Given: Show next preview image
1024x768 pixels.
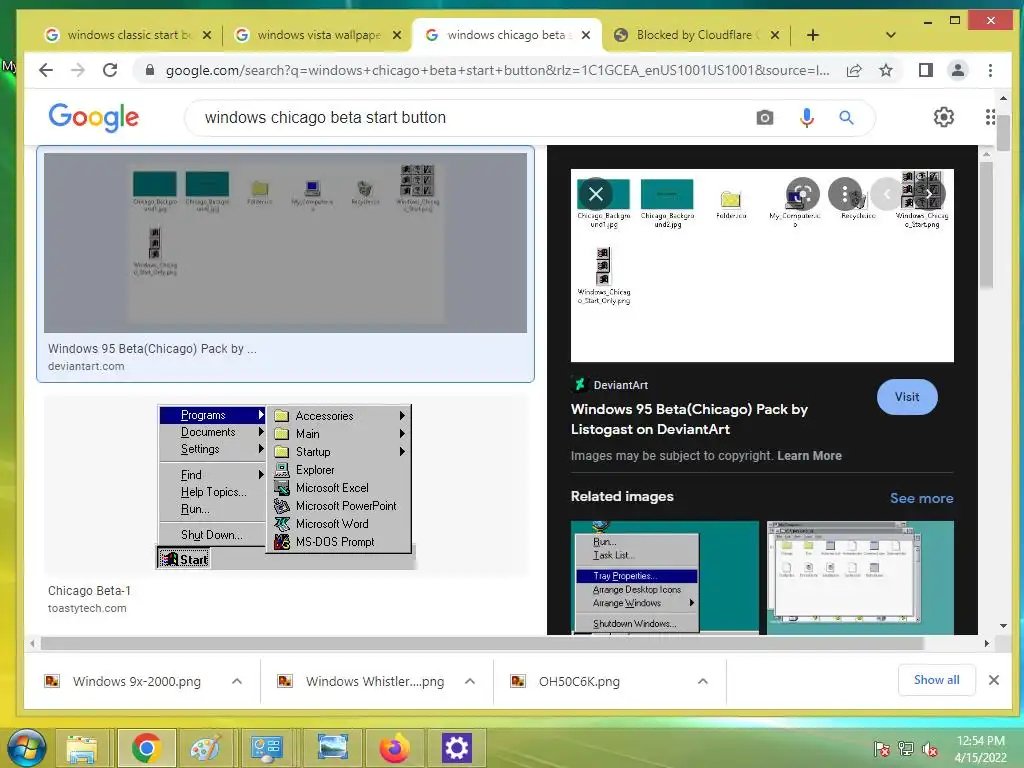Looking at the screenshot, I should click(x=929, y=193).
